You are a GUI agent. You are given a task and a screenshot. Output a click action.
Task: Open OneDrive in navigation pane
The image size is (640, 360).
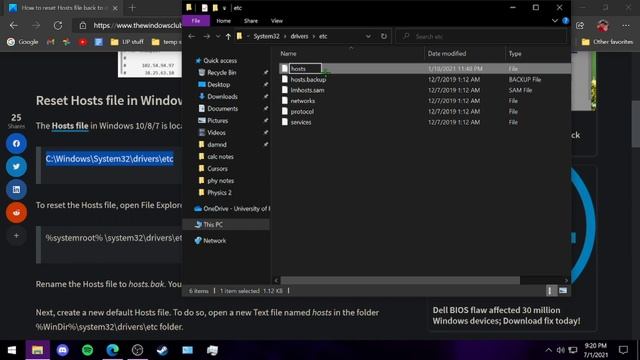point(232,209)
